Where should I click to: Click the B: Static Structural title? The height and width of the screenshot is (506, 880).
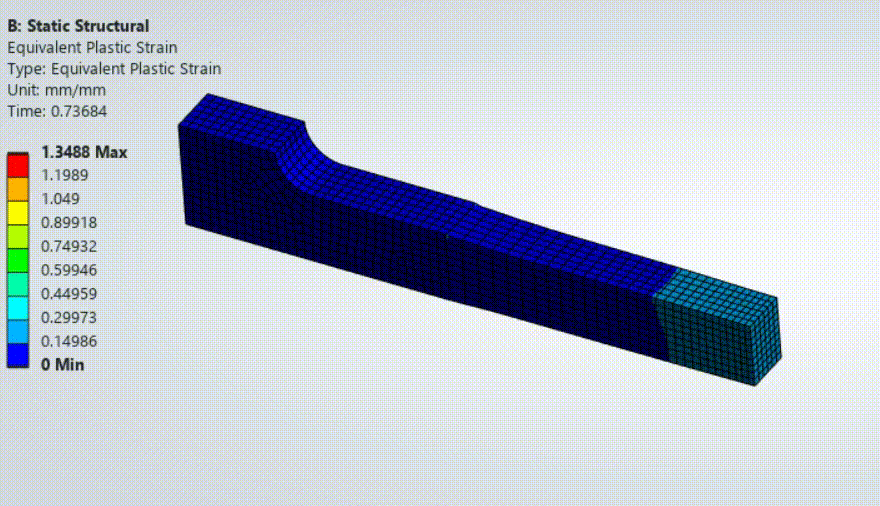pyautogui.click(x=78, y=26)
